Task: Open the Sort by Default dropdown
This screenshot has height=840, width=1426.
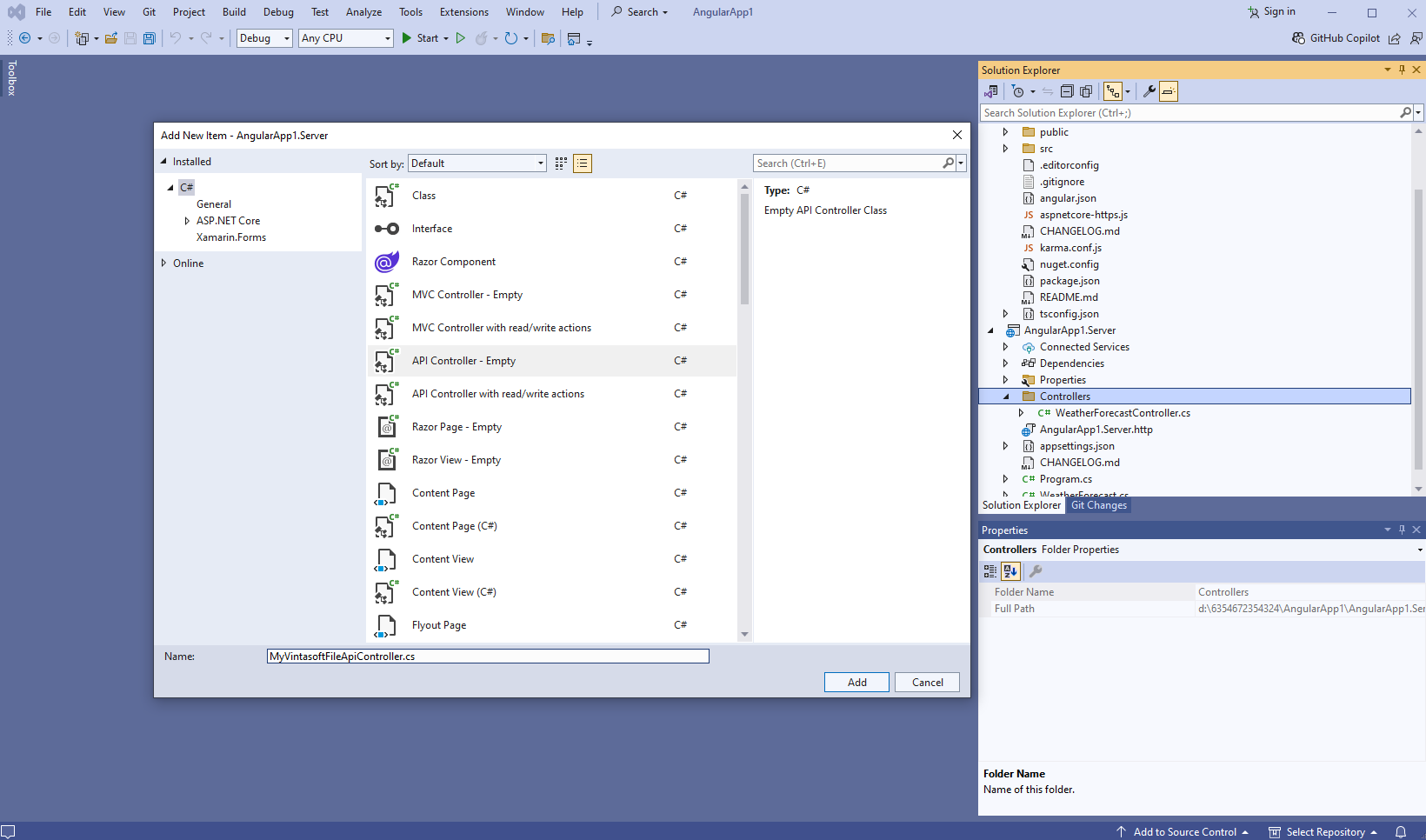Action: [x=476, y=163]
